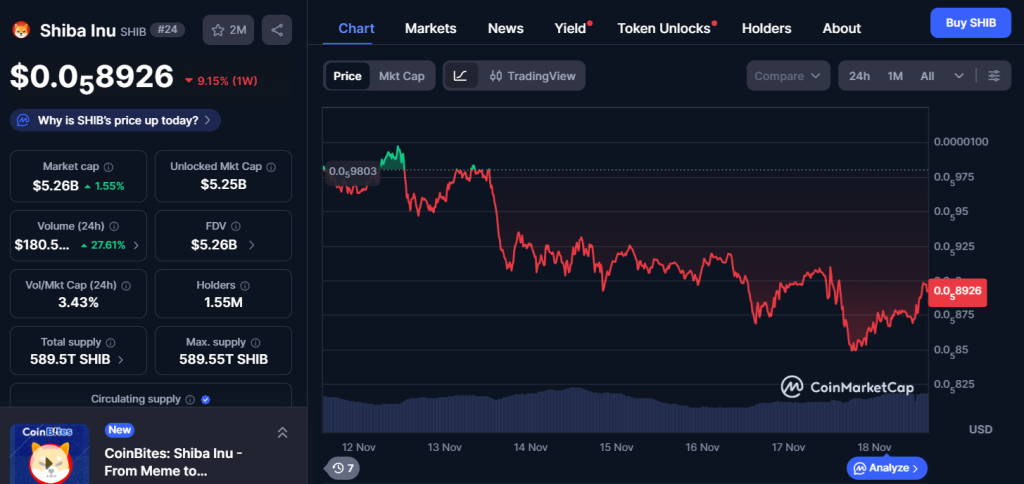
Task: Open the Compare dropdown
Action: 789,76
